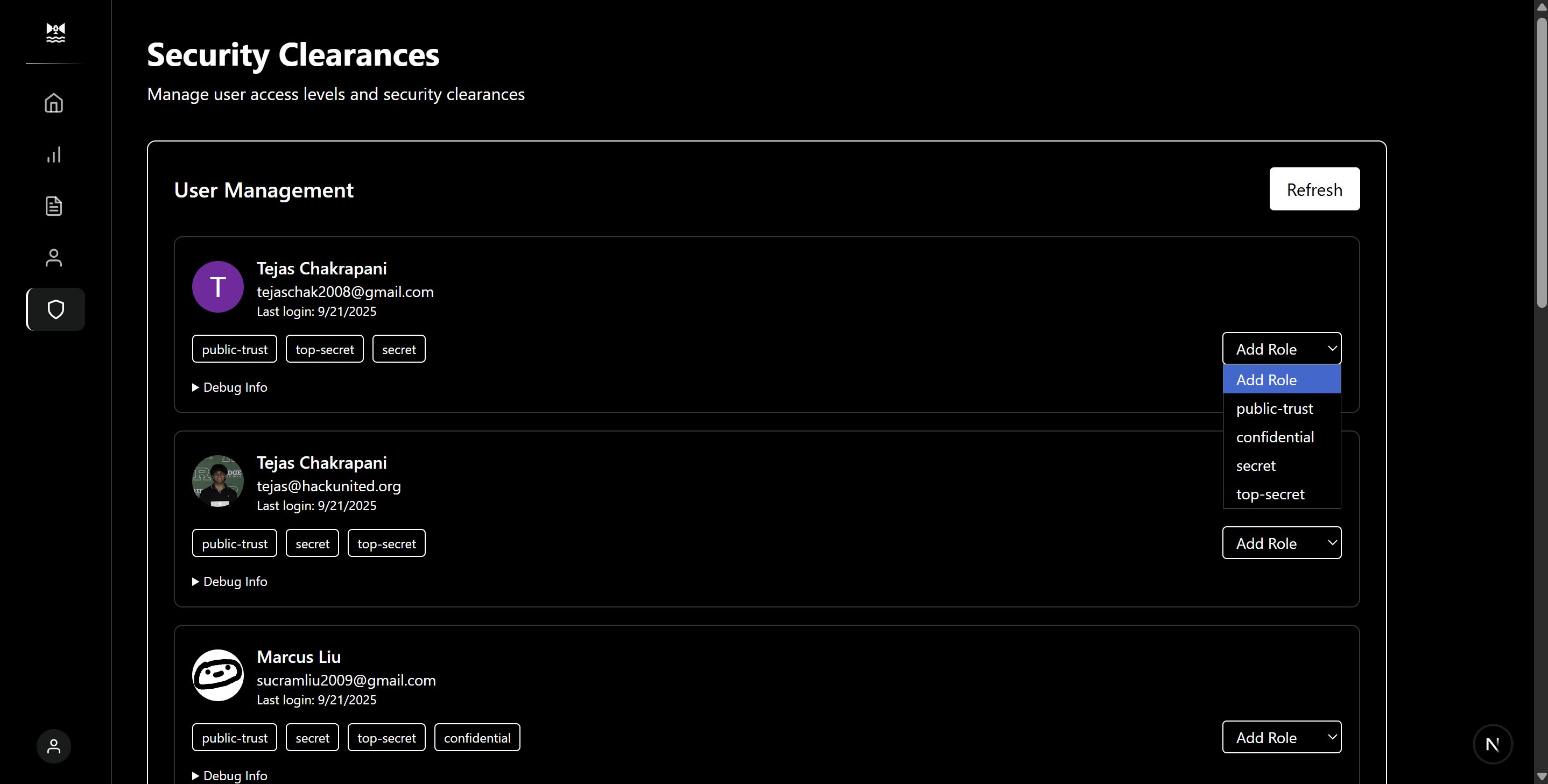Expand Debug Info for tejaschak2008@gmail.com

(229, 387)
